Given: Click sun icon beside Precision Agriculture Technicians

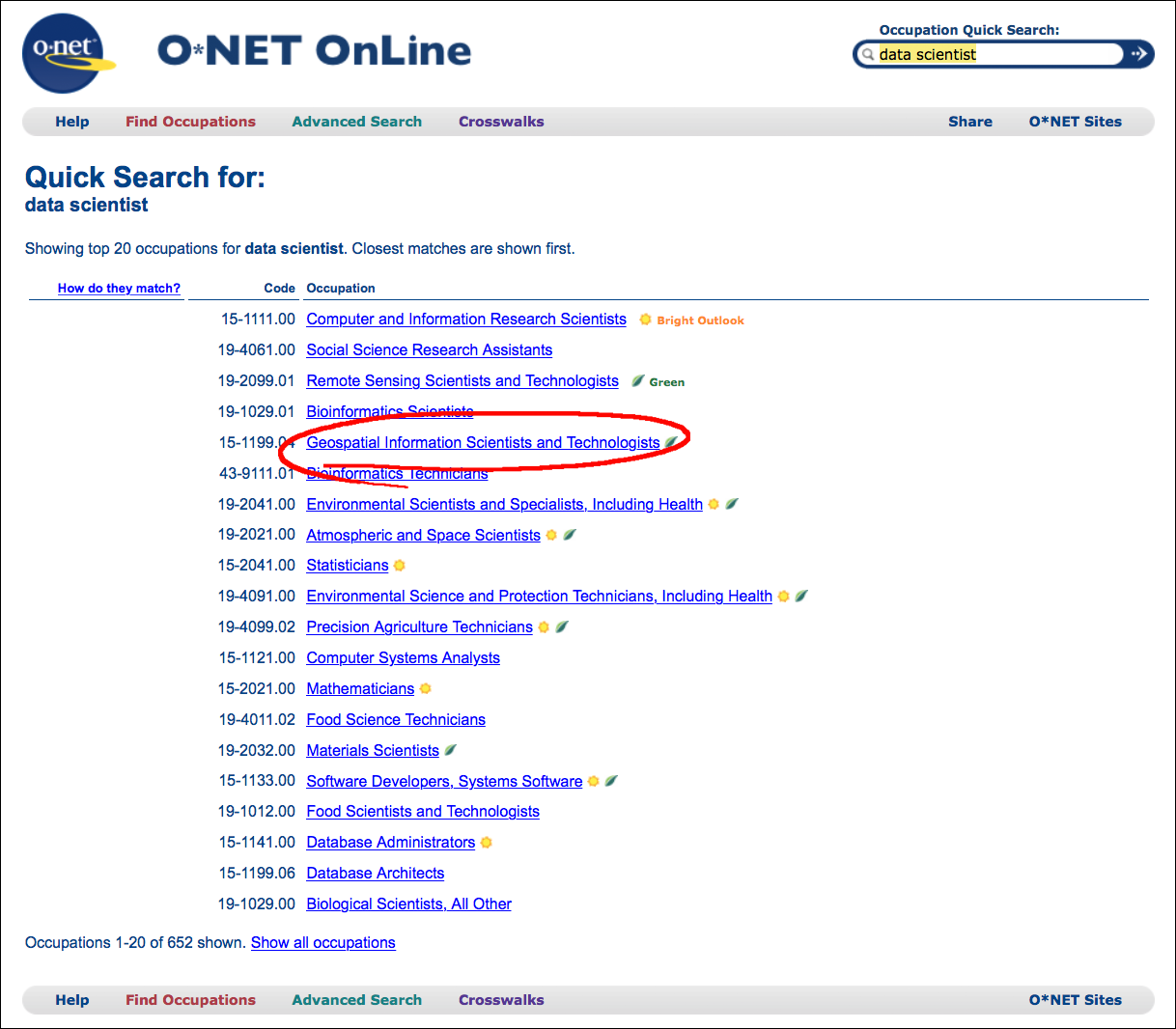Looking at the screenshot, I should tap(544, 627).
